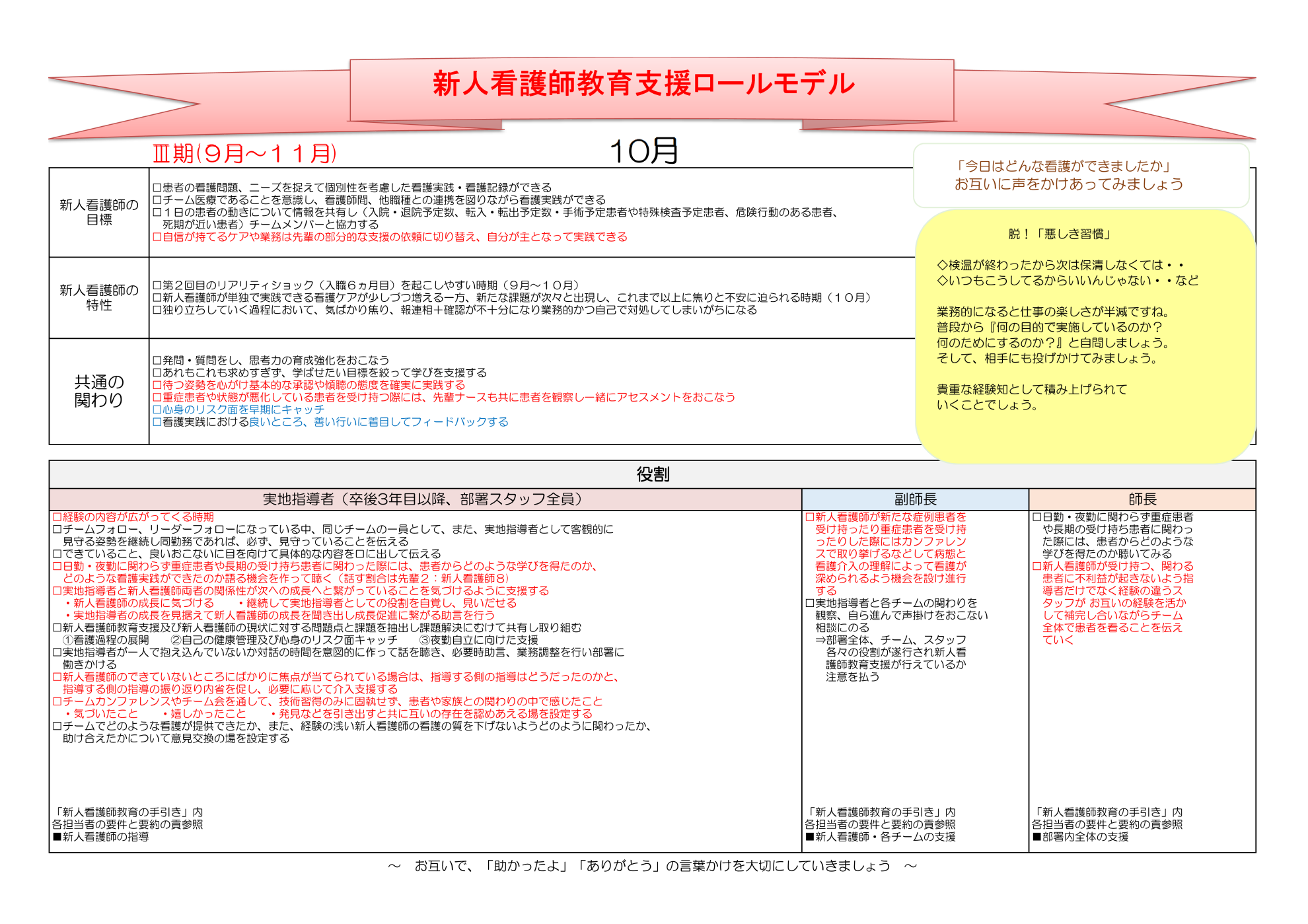Image resolution: width=1308 pixels, height=924 pixels.
Task: Click the red Ⅲ期(9月～11月) period label
Action: click(244, 153)
